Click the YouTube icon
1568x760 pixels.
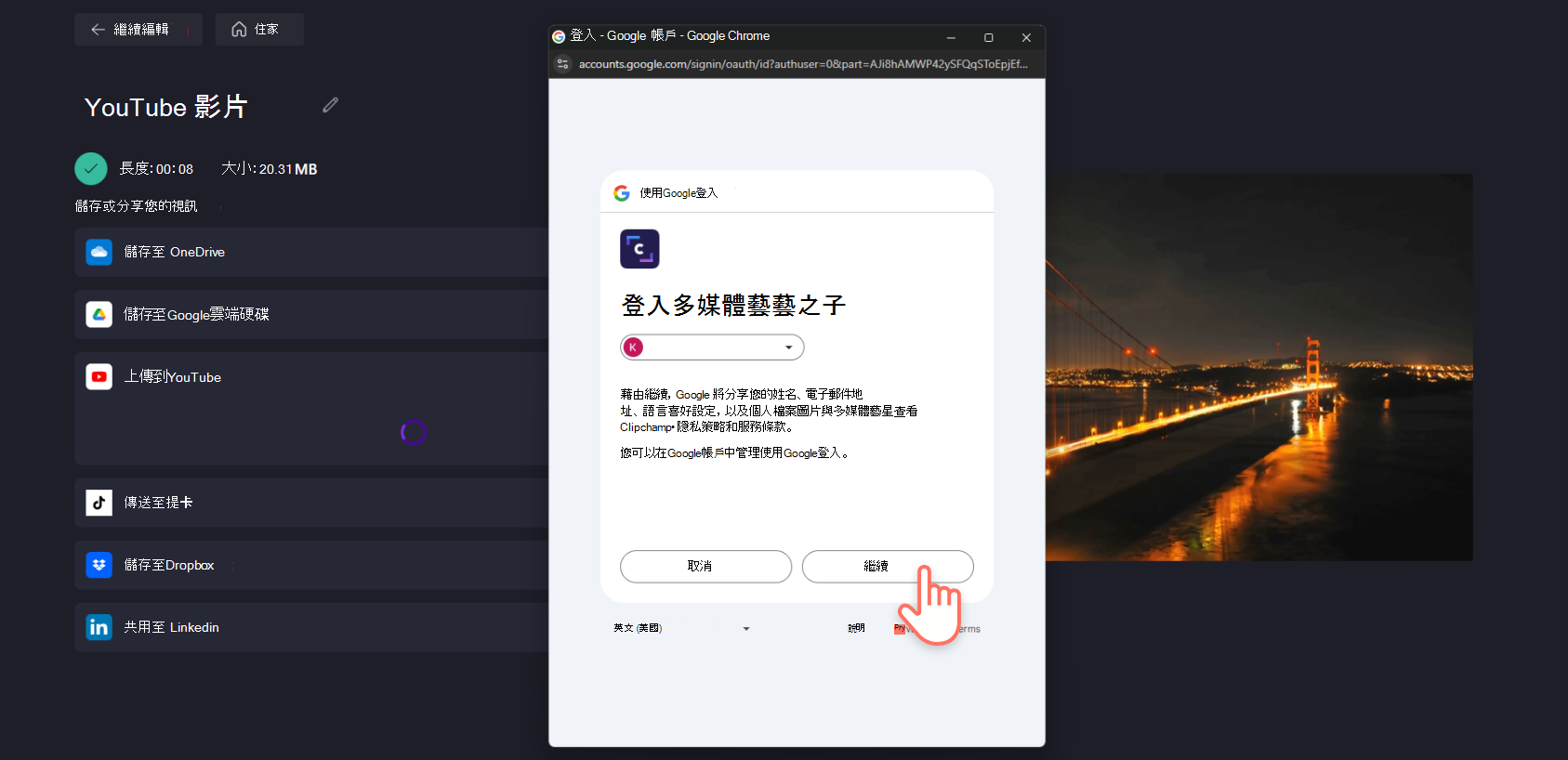coord(99,376)
